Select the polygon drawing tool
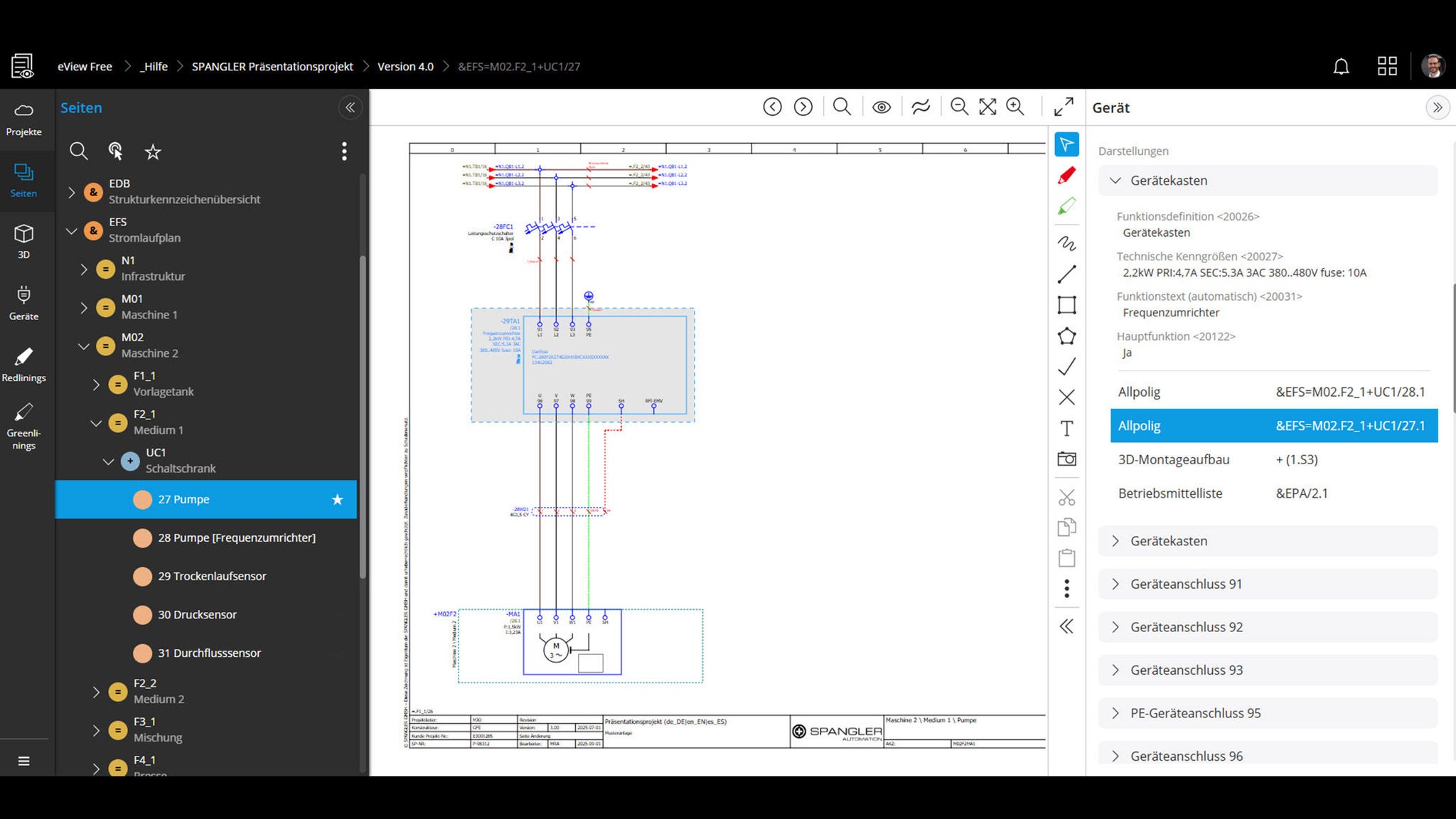The width and height of the screenshot is (1456, 819). click(1066, 336)
